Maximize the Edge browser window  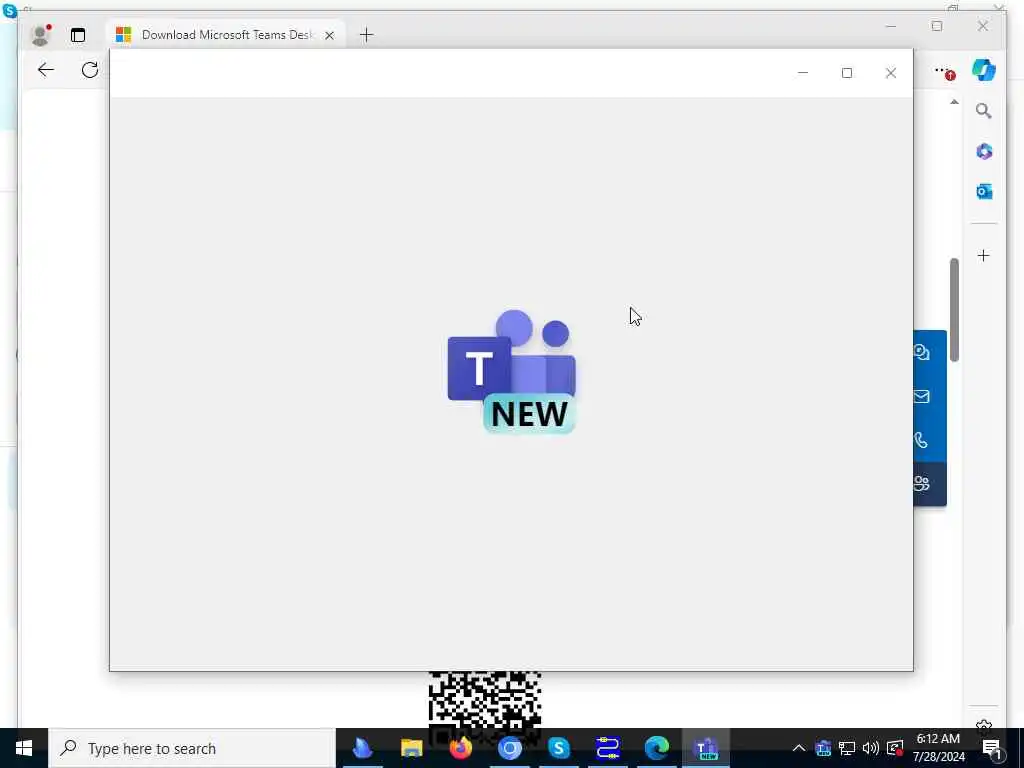937,26
